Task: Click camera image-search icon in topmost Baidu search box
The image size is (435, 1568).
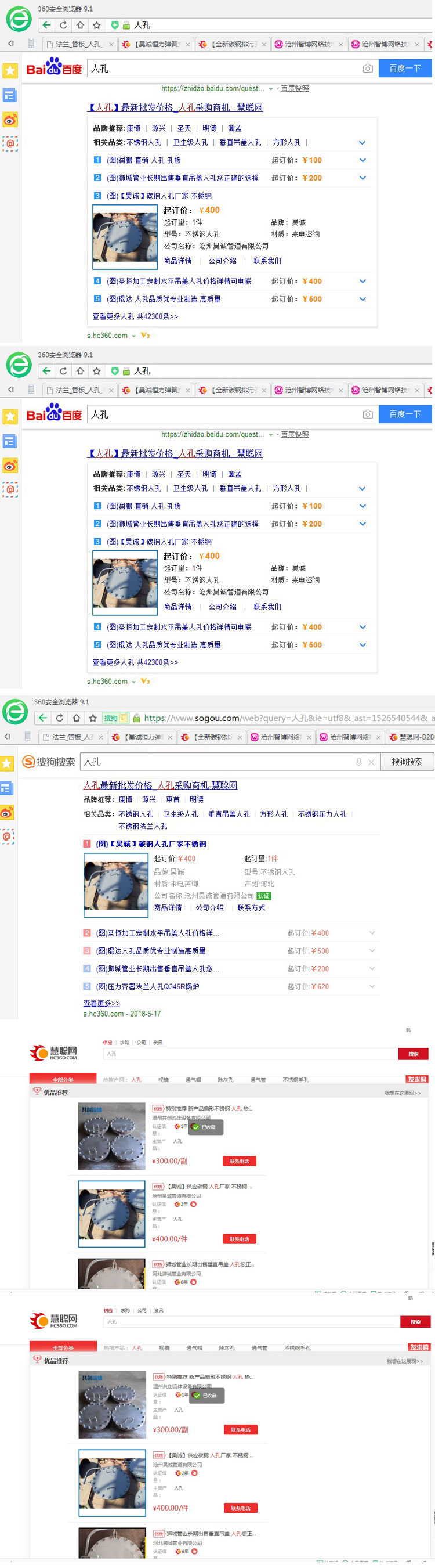Action: tap(368, 69)
